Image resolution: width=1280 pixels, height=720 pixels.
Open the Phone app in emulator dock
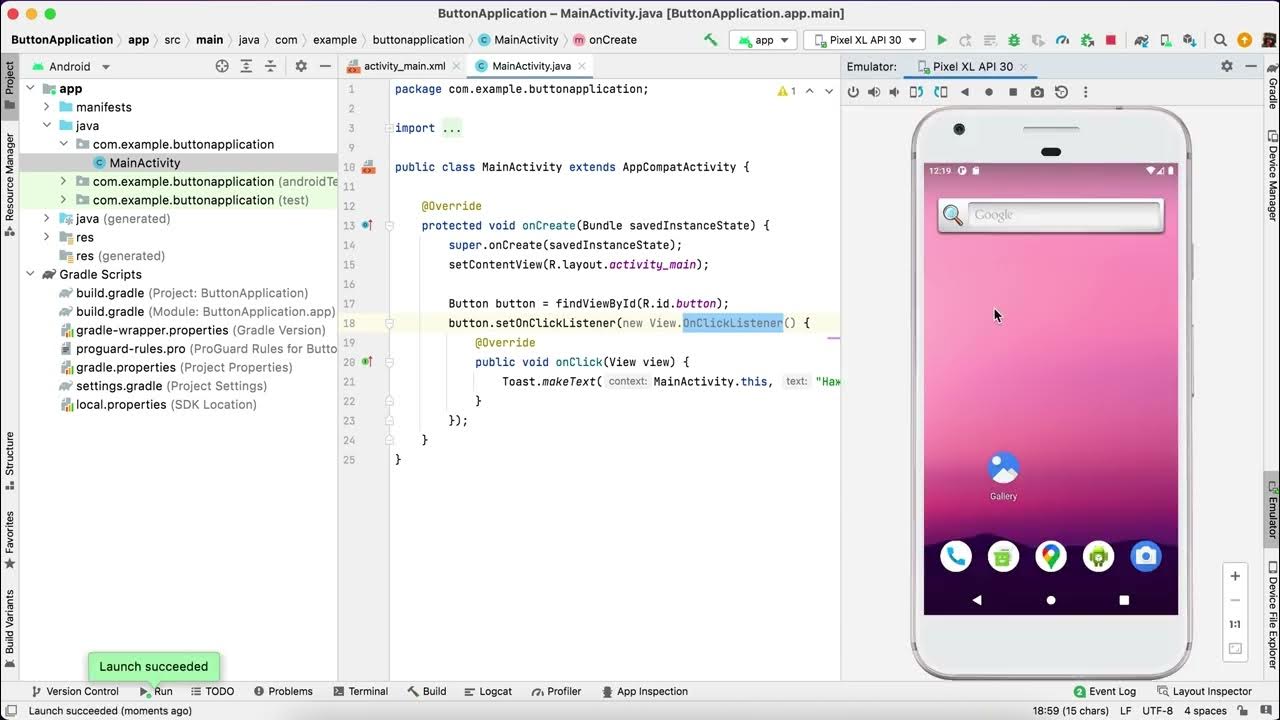tap(956, 557)
